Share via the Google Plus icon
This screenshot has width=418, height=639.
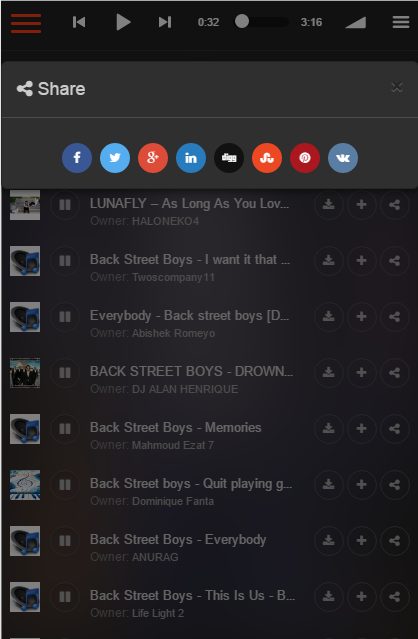[x=153, y=158]
